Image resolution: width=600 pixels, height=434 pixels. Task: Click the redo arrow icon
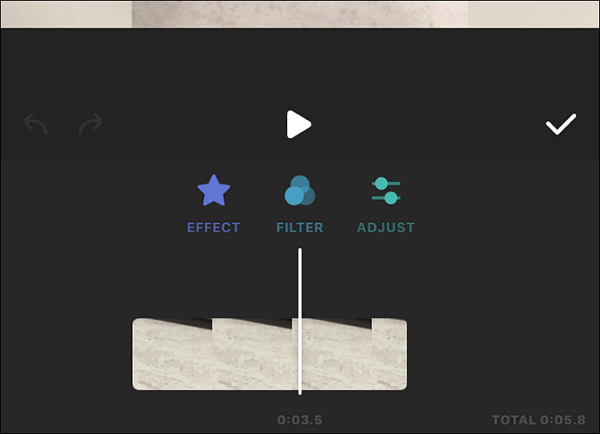coord(90,124)
